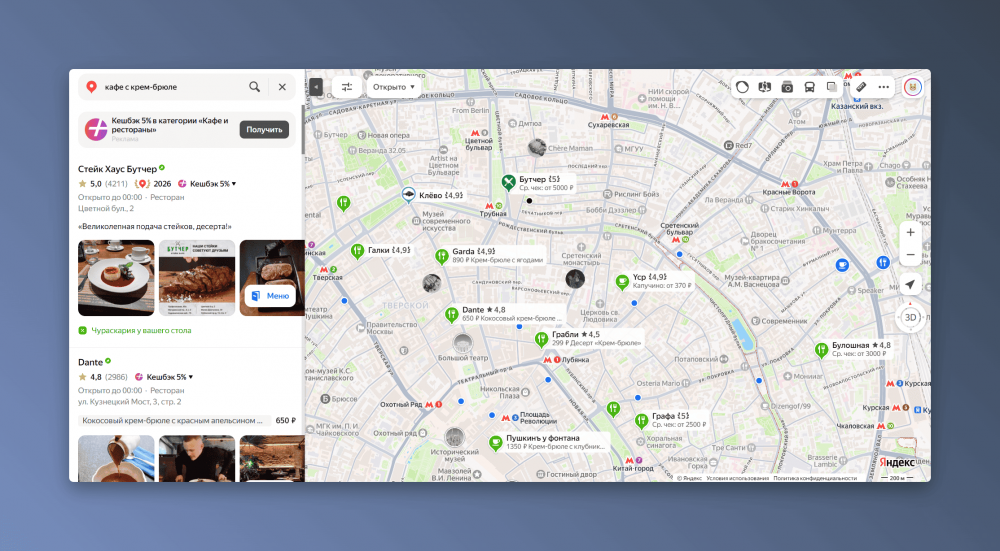Select the Галки map pin
The image size is (1000, 551).
point(357,251)
